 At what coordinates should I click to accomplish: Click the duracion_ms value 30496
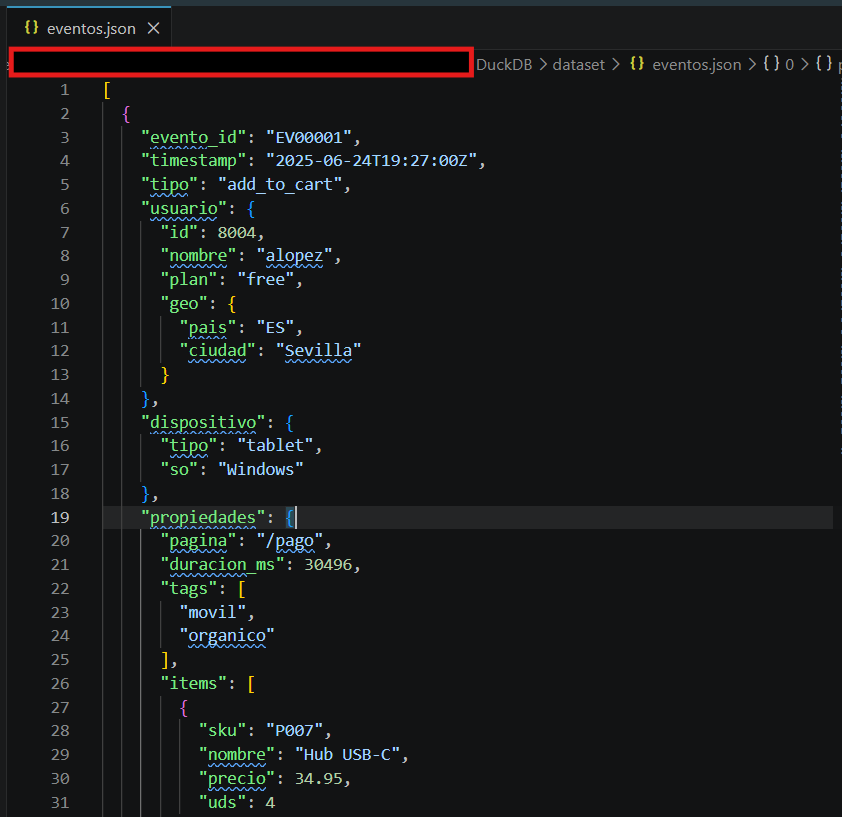pos(328,565)
